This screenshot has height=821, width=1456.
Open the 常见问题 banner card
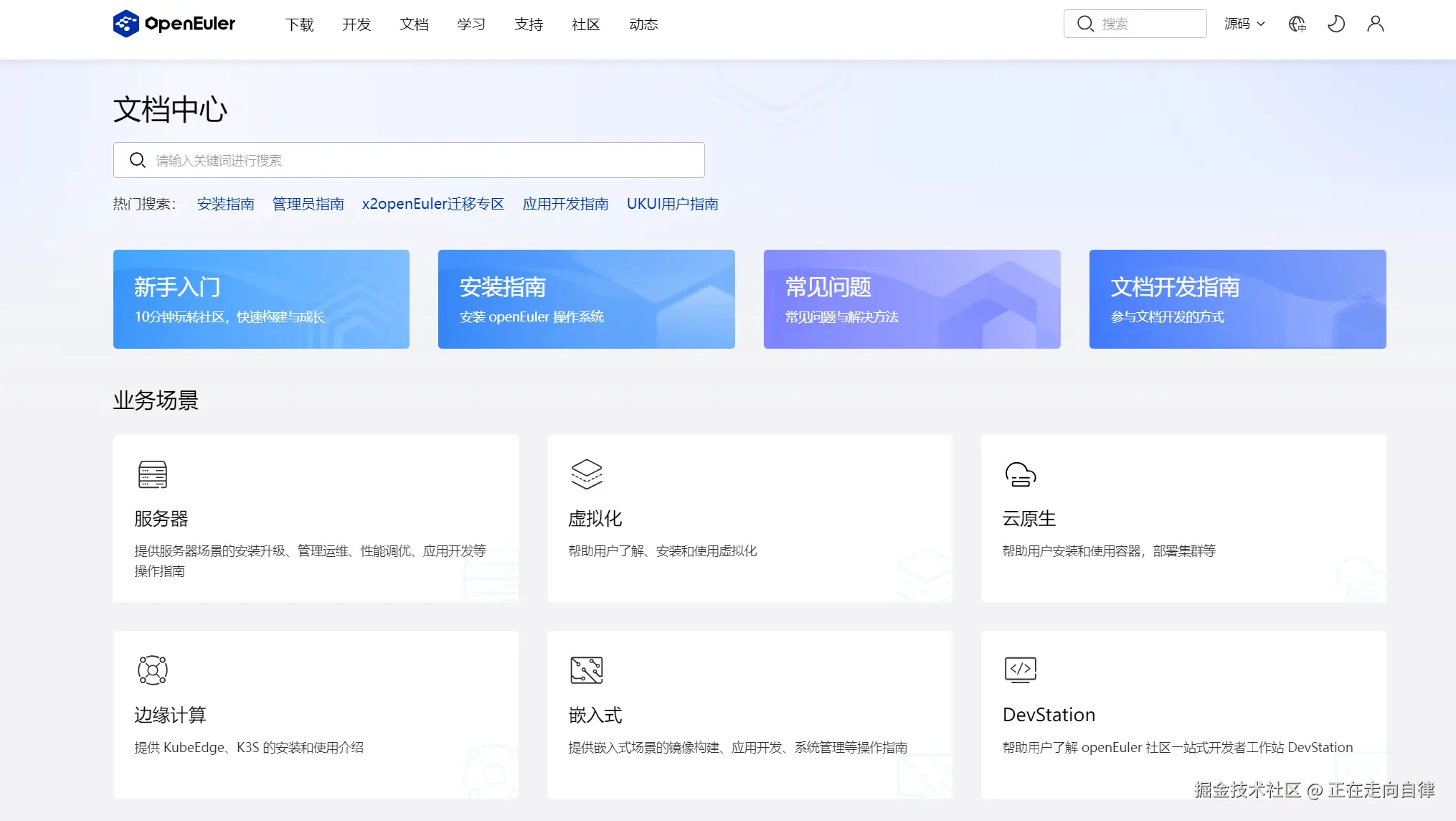pos(912,299)
